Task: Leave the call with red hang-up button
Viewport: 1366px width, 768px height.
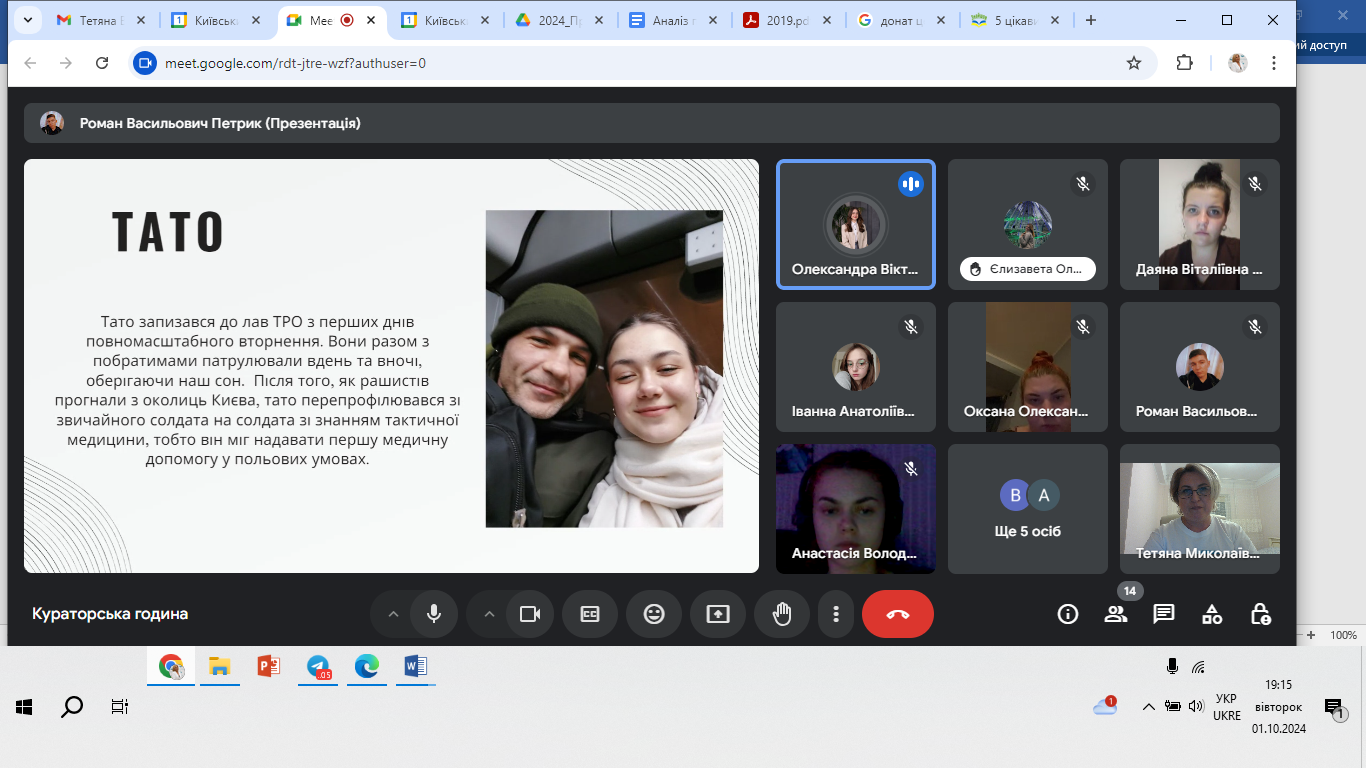Action: point(897,614)
